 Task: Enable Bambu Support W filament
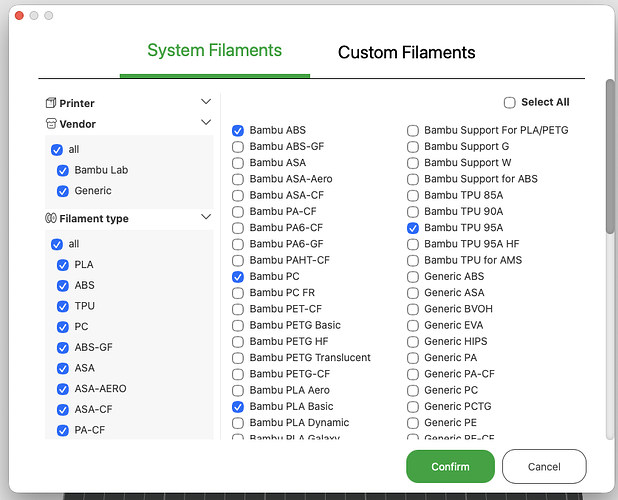click(x=413, y=163)
